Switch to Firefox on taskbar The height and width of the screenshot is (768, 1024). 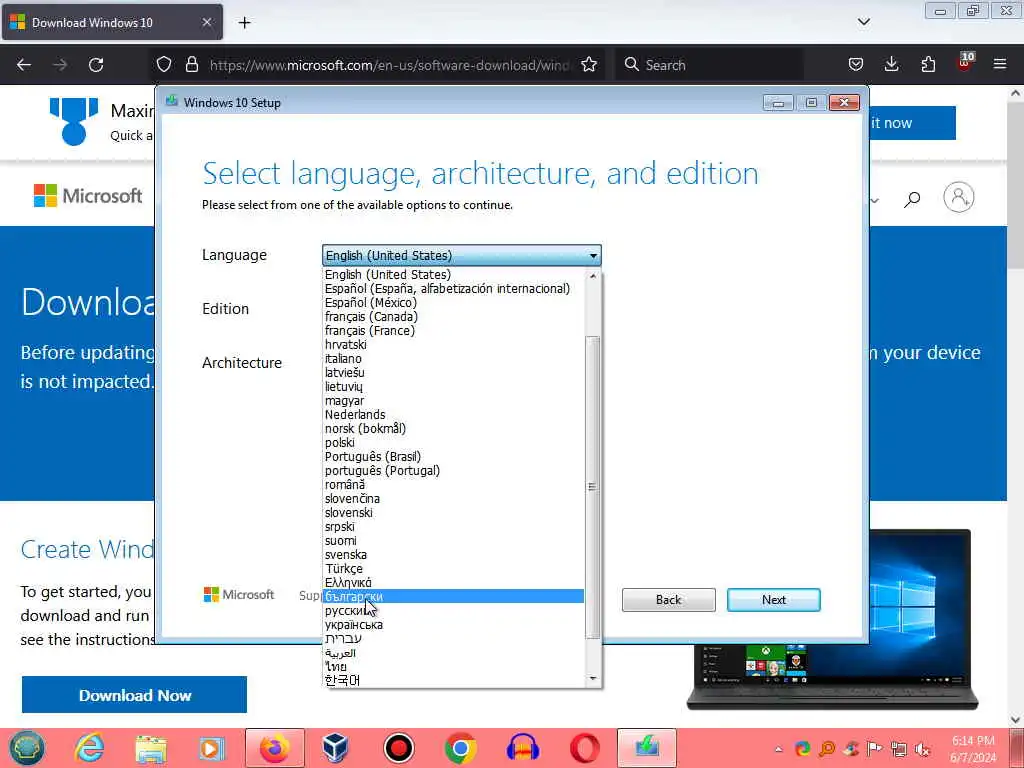pos(274,748)
